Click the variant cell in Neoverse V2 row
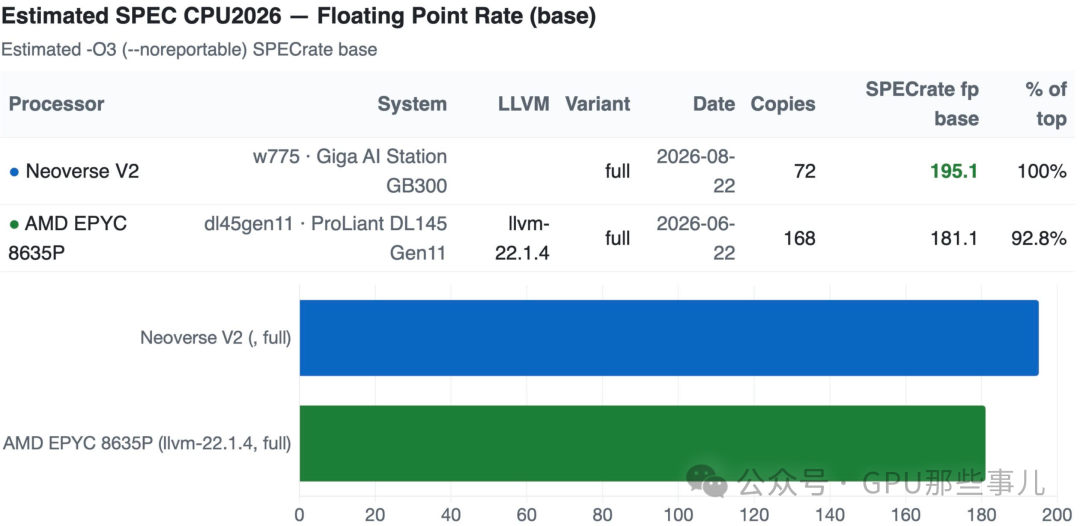Image resolution: width=1080 pixels, height=526 pixels. [617, 171]
